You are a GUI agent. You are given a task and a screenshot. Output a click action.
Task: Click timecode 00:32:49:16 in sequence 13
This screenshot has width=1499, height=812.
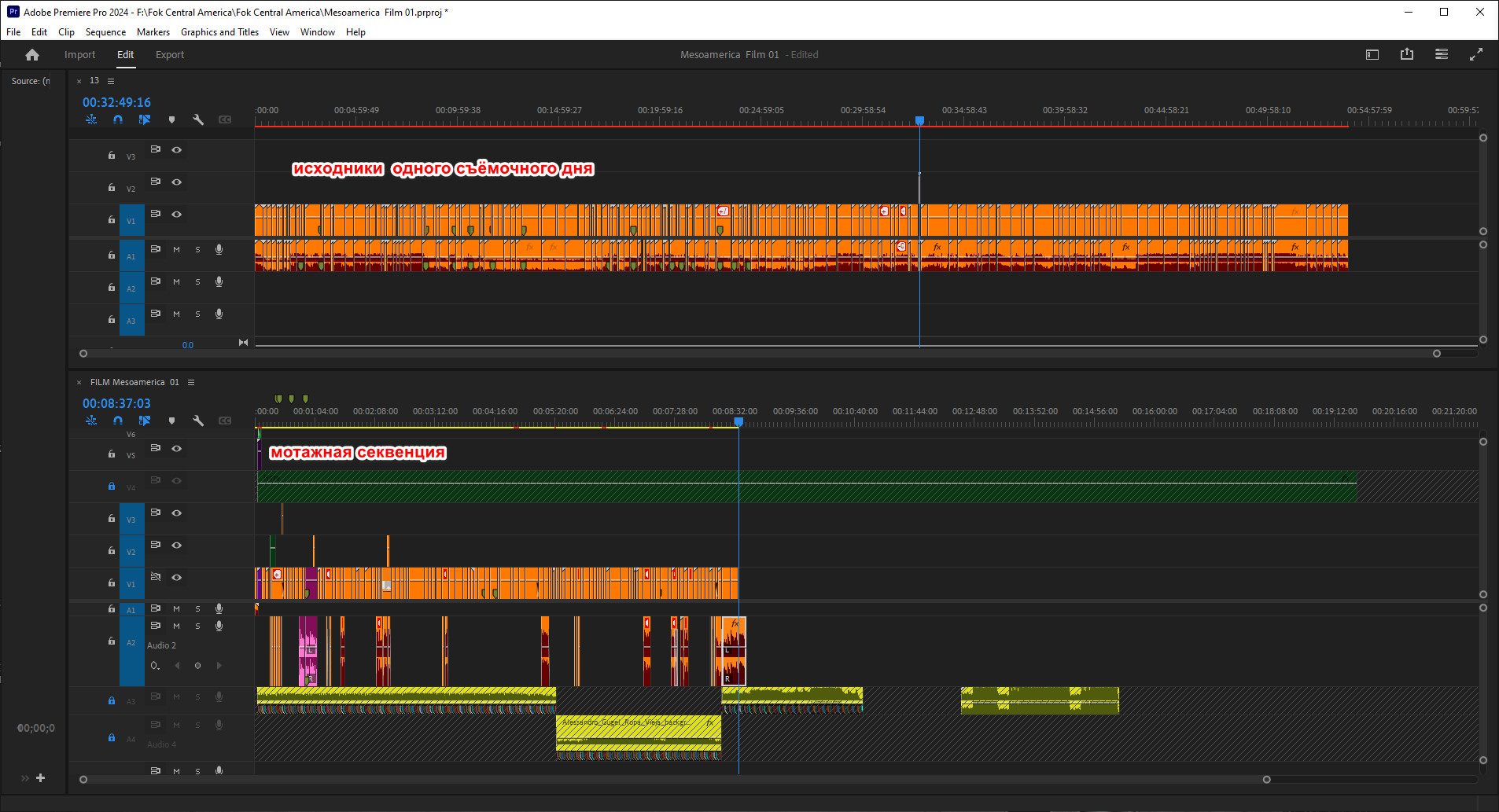[x=116, y=102]
